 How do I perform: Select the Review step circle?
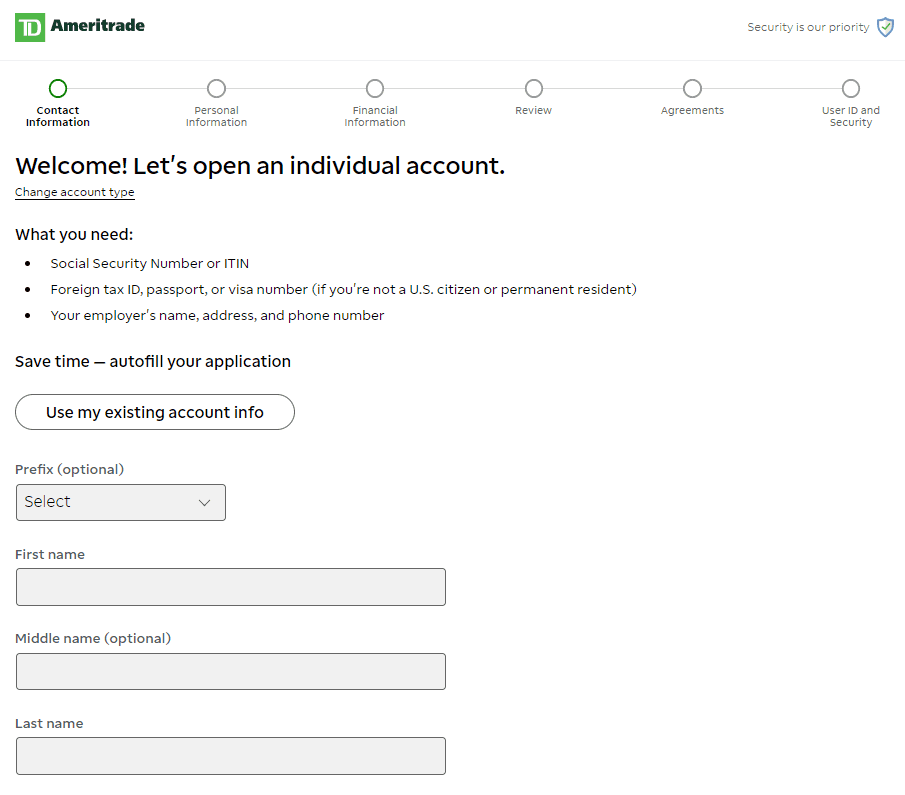[x=534, y=88]
